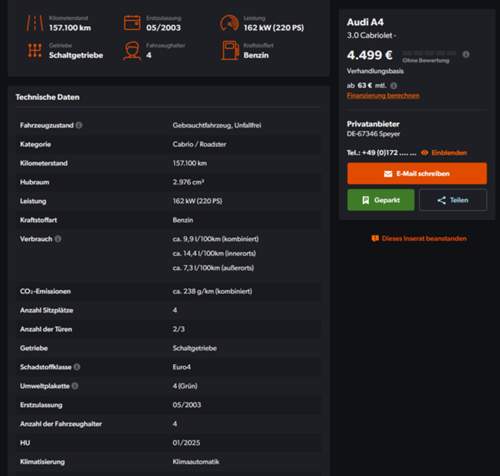The image size is (500, 476).
Task: Open Finanzierung berechnen link
Action: [x=383, y=96]
